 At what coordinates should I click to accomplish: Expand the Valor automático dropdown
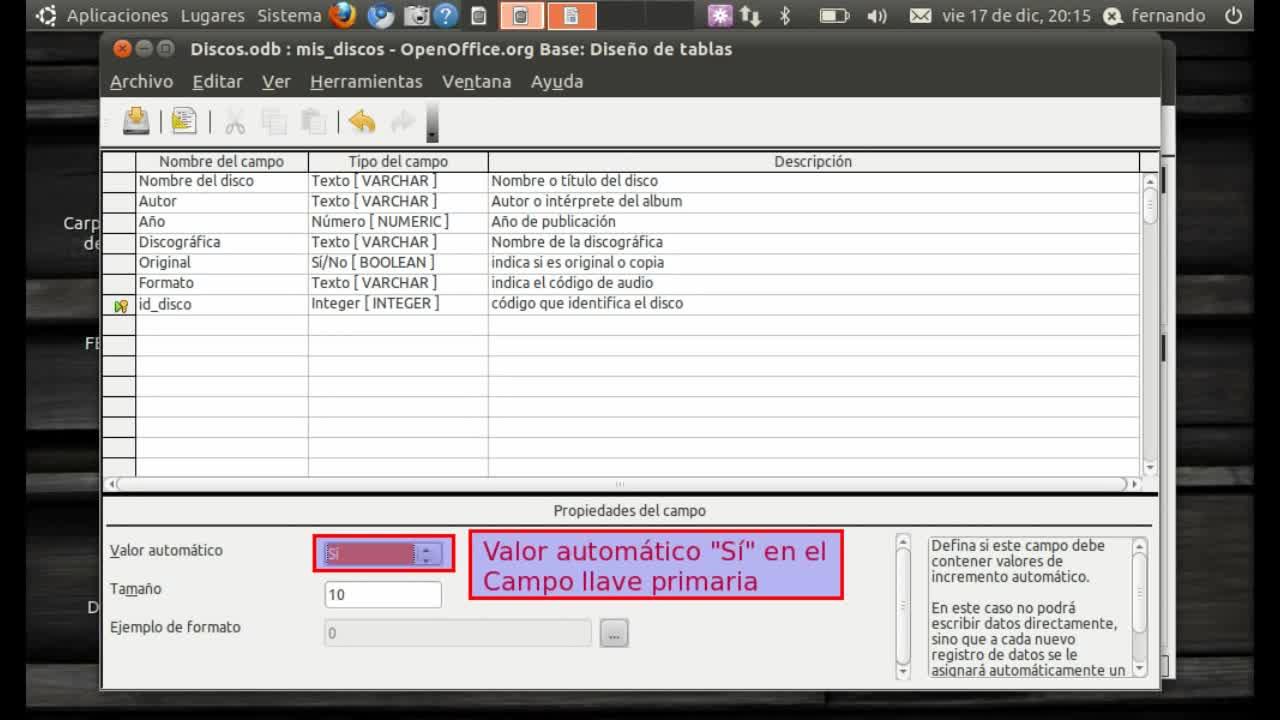coord(428,553)
